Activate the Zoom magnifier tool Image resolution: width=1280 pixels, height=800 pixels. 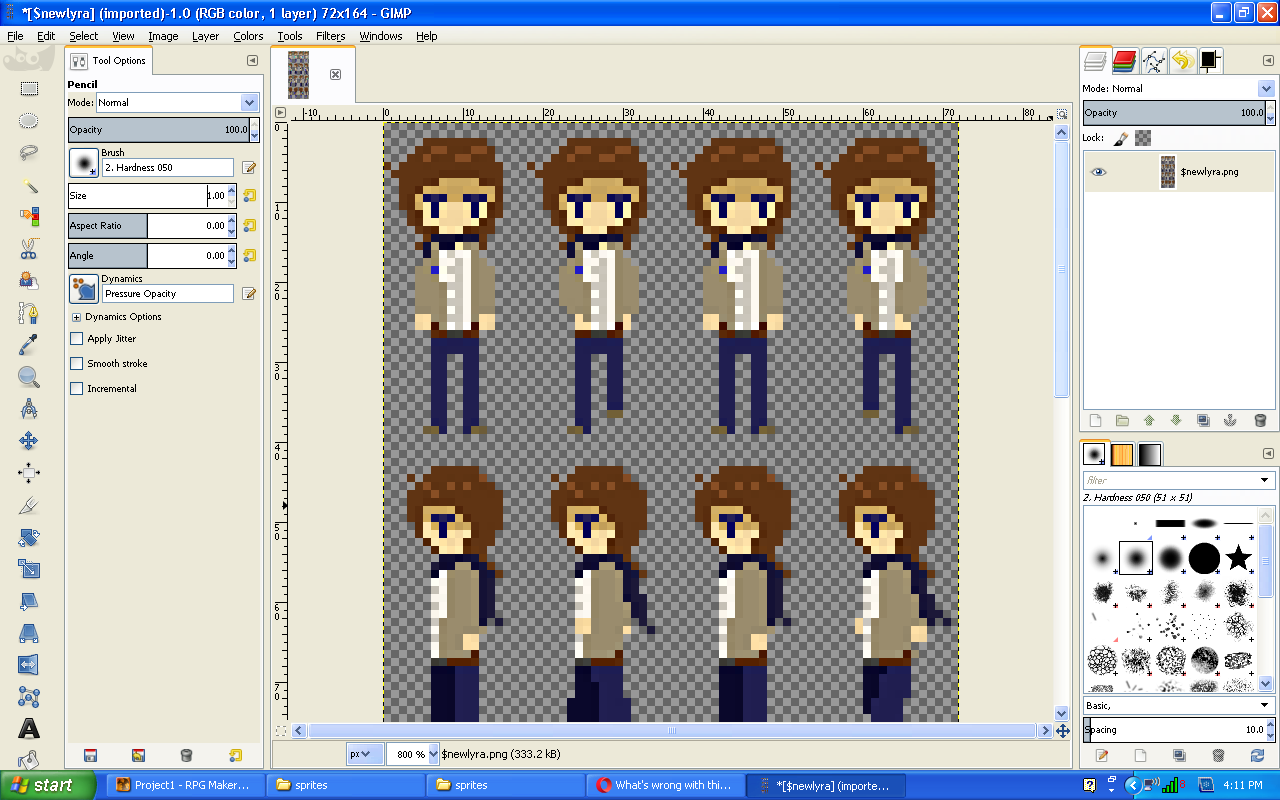pyautogui.click(x=29, y=377)
